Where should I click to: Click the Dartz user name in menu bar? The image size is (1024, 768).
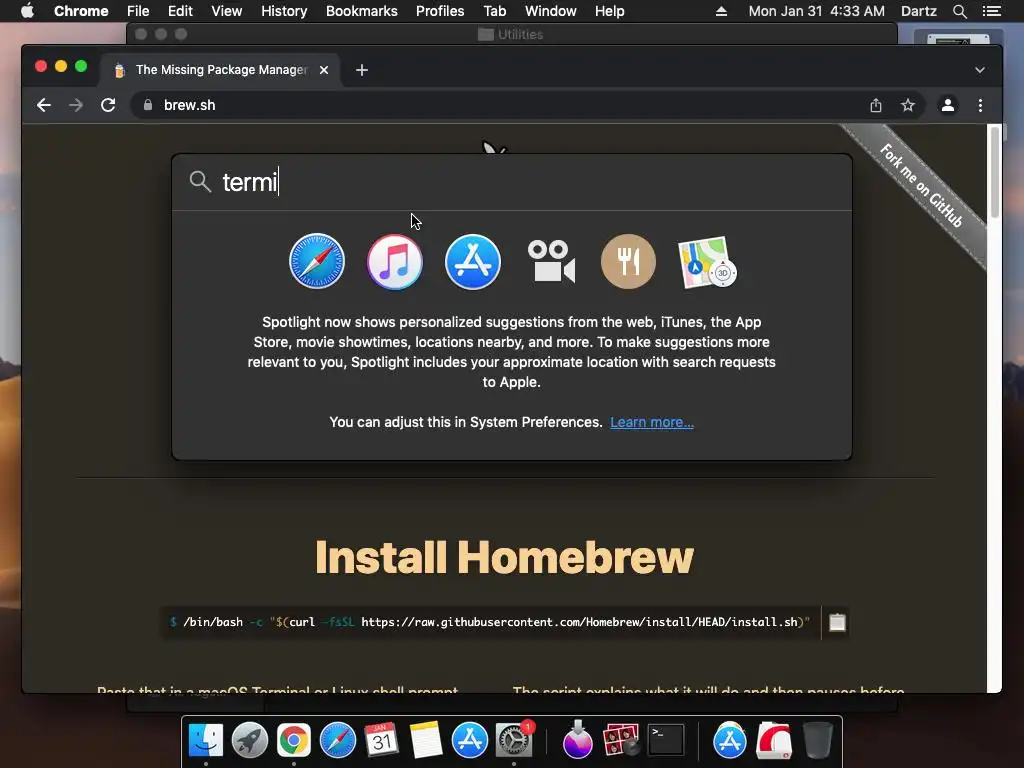tap(918, 11)
